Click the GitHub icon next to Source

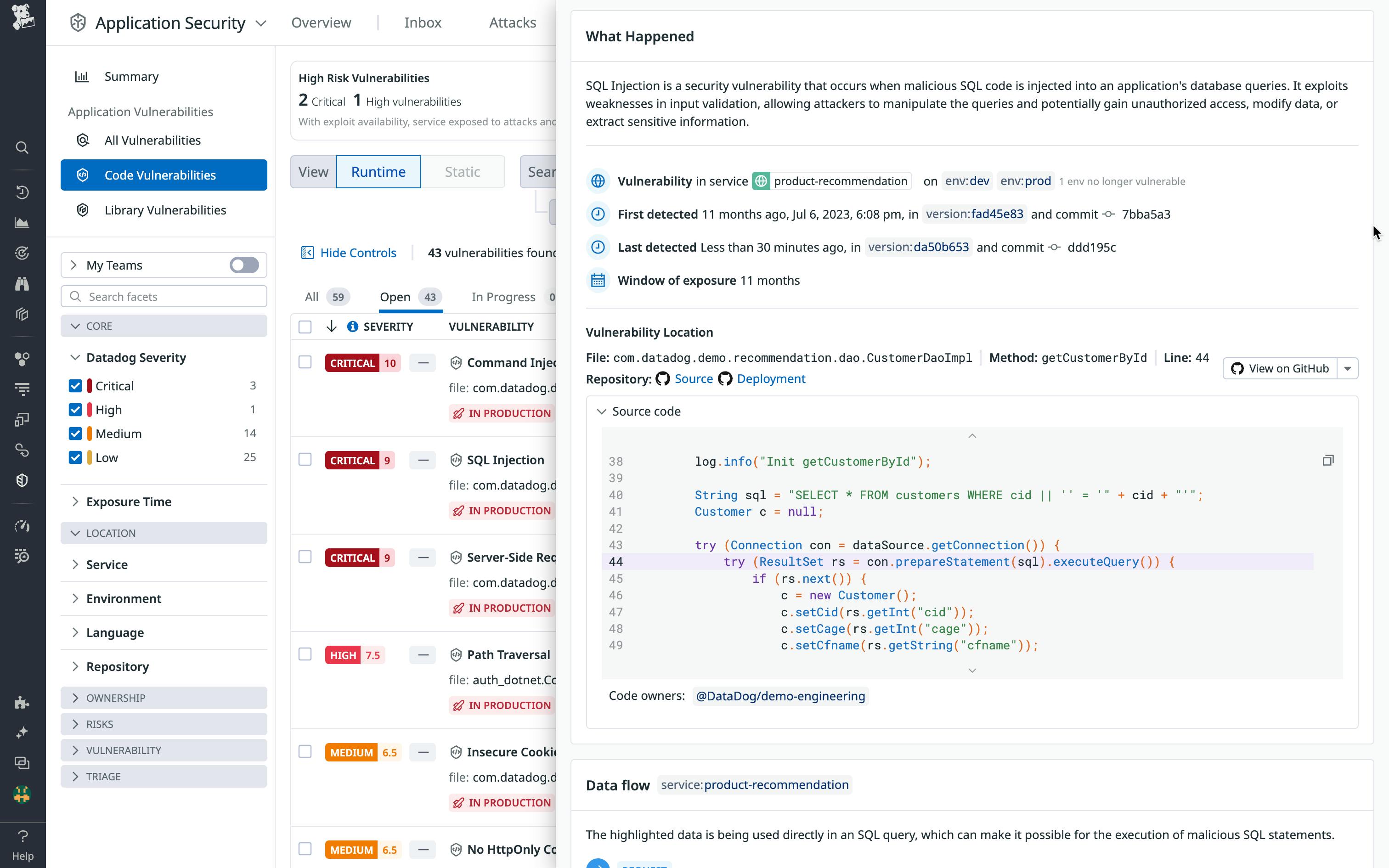click(x=663, y=379)
